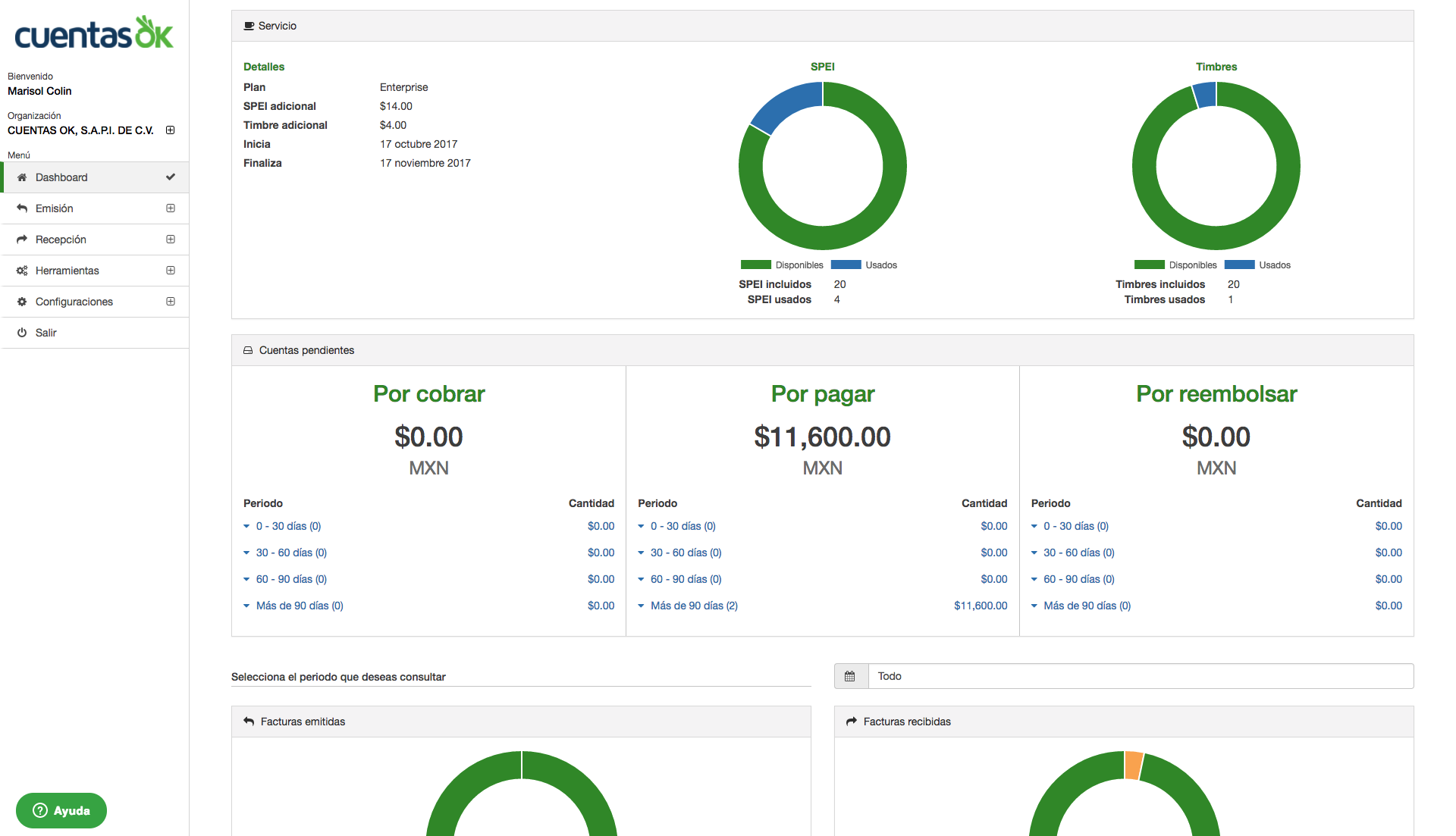Click the Todo period input field
The image size is (1456, 836).
(x=1141, y=676)
